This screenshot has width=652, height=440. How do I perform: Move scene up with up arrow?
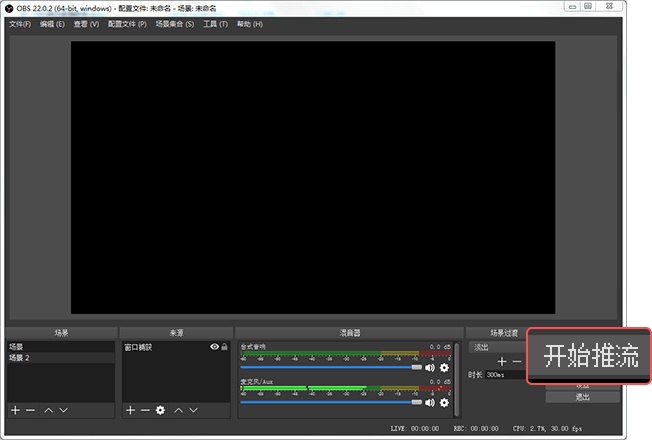(49, 410)
